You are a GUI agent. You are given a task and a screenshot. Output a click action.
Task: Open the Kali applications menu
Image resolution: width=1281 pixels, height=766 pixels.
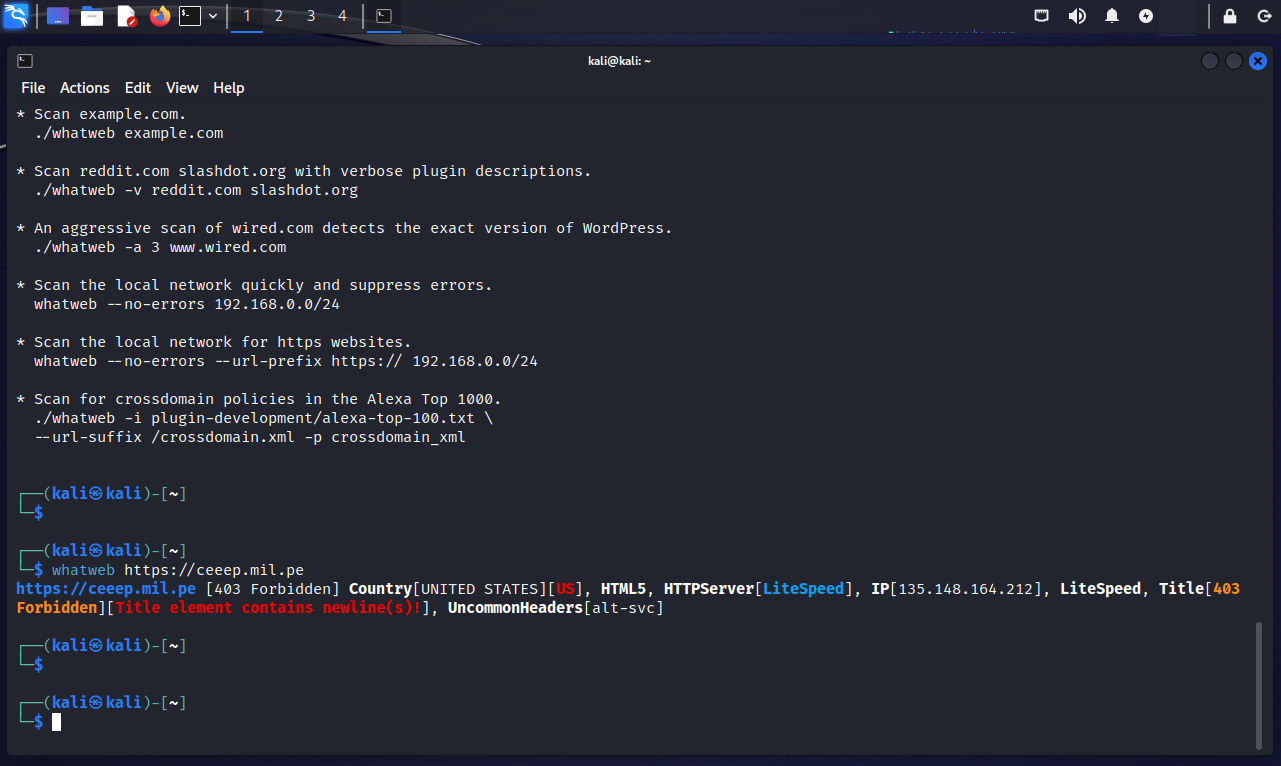point(16,16)
